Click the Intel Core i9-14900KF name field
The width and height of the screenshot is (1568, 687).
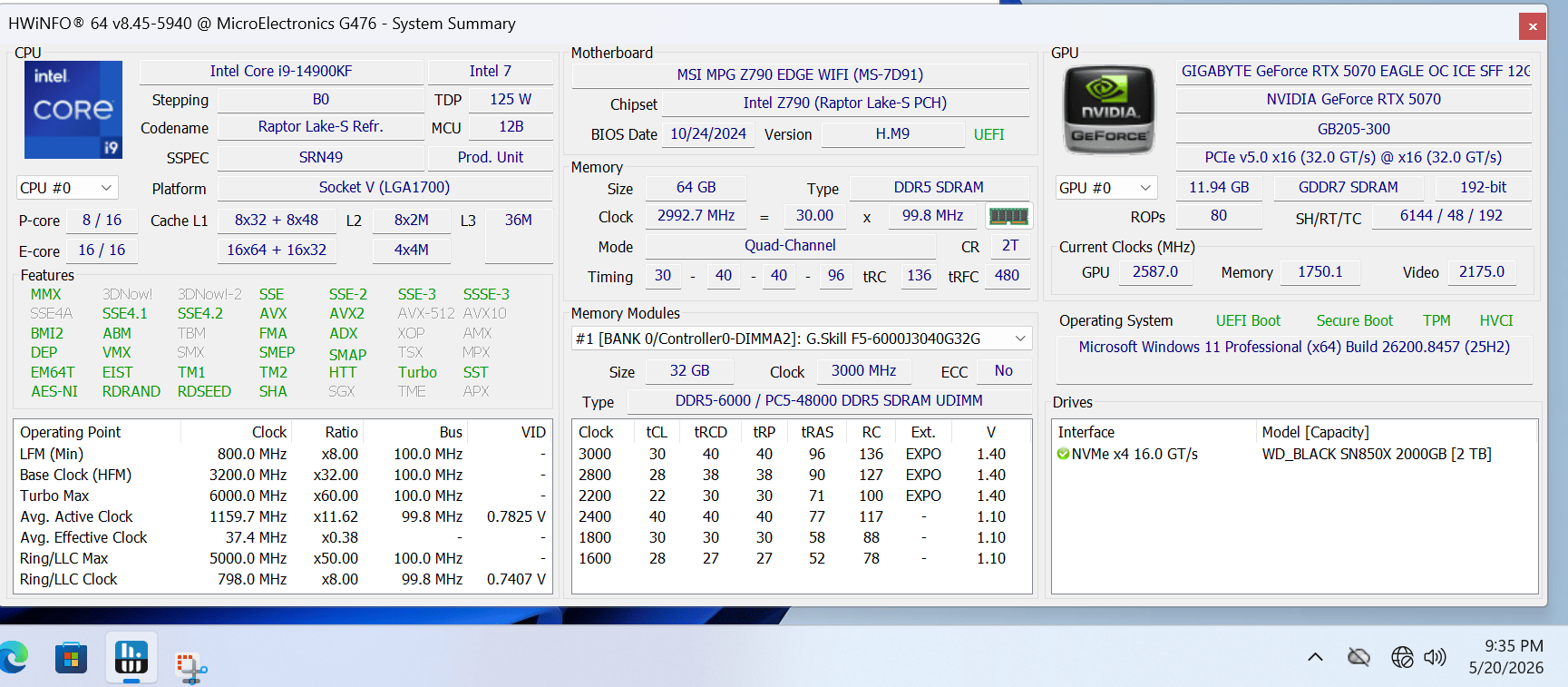coord(281,71)
